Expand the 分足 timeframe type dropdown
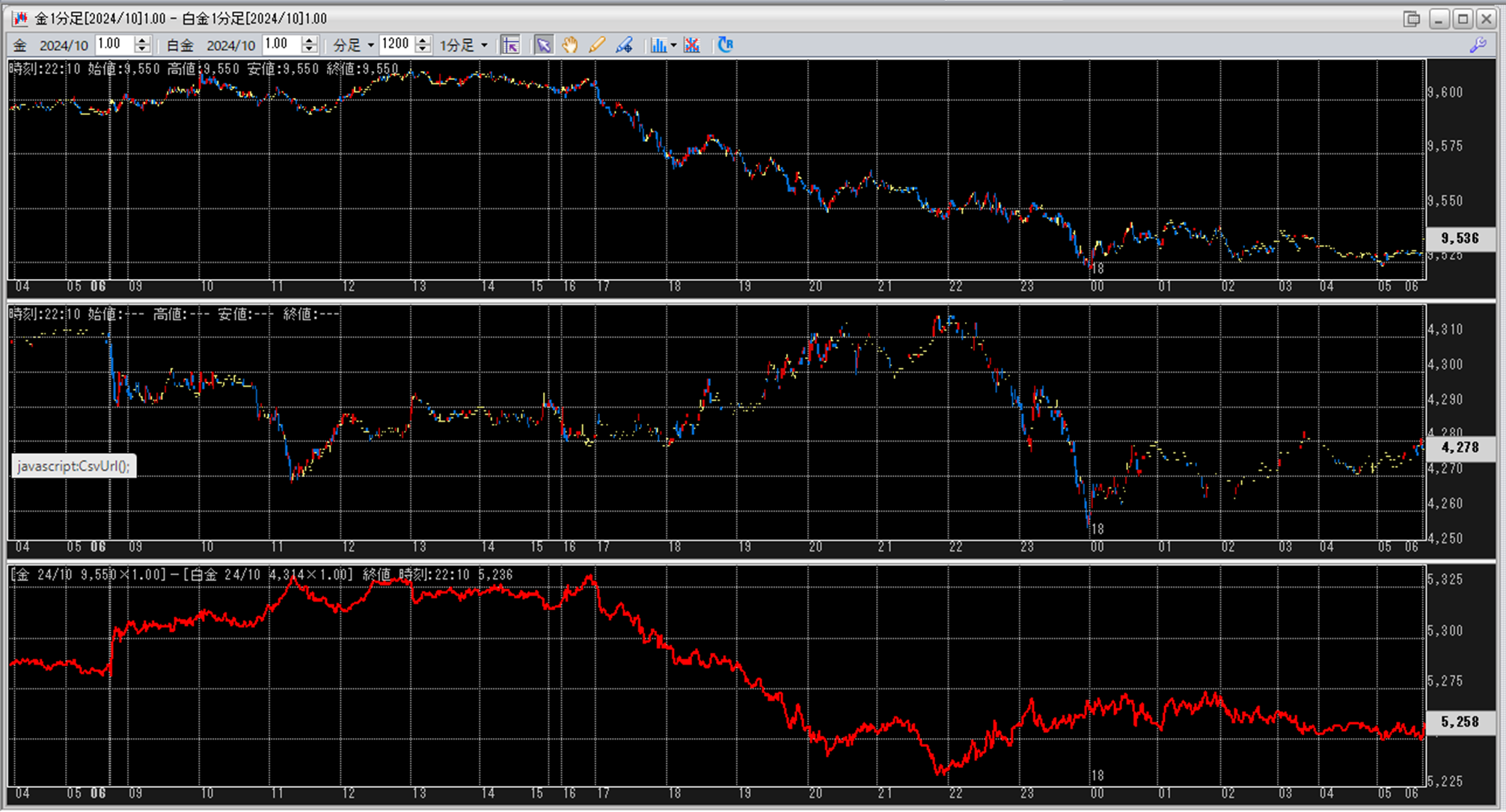This screenshot has height=812, width=1506. [370, 46]
